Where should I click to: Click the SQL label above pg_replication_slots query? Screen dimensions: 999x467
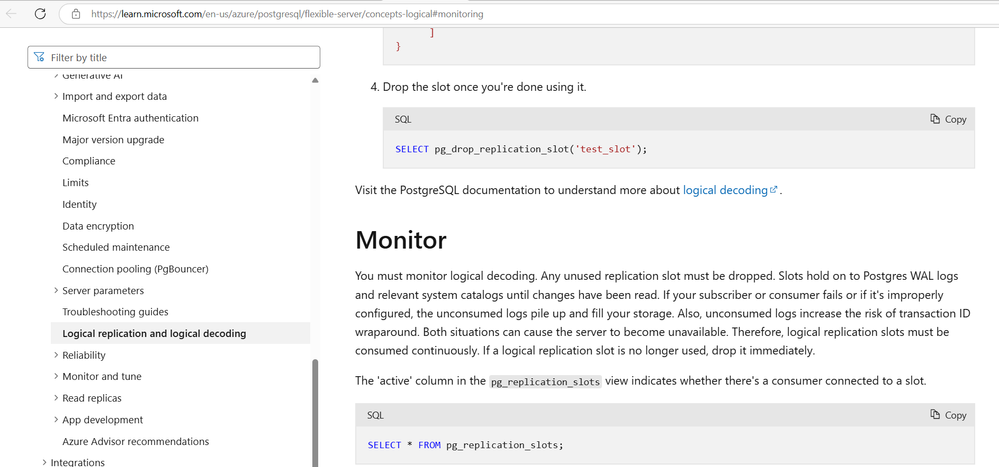coord(375,415)
